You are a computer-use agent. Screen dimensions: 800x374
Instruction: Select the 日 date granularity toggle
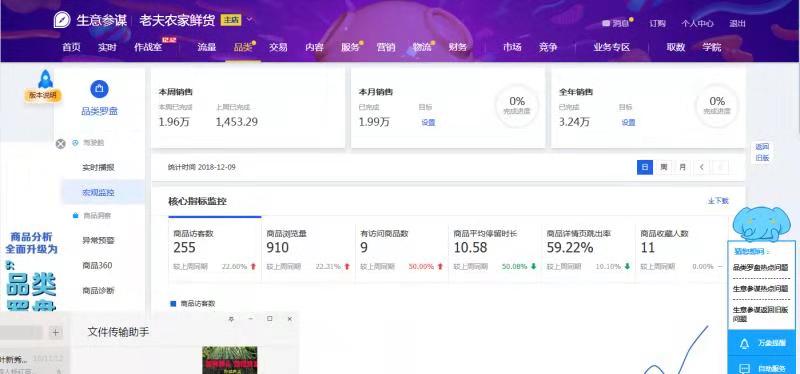pyautogui.click(x=645, y=167)
